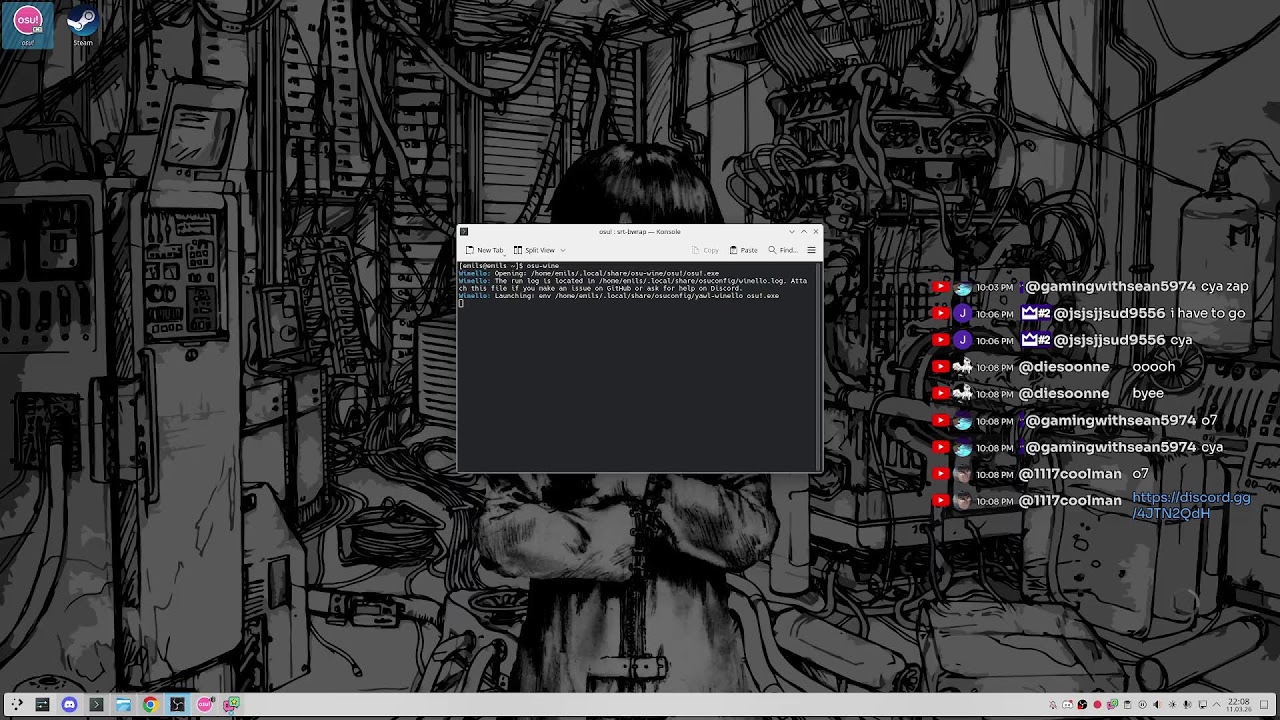Close the Konsole window
The image size is (1280, 720).
(816, 232)
